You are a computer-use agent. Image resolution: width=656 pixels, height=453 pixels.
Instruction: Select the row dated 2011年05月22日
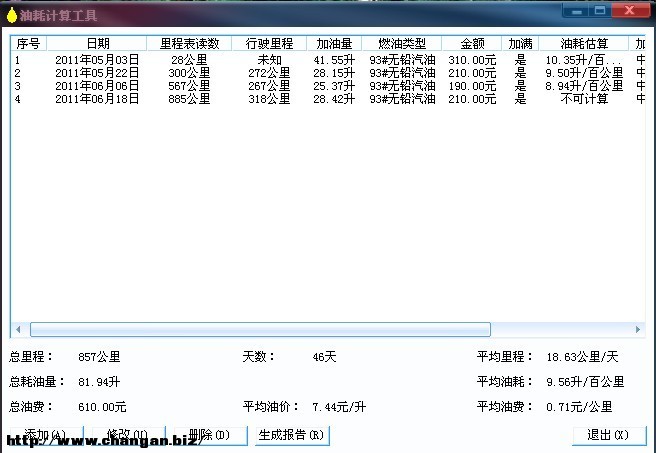click(97, 73)
